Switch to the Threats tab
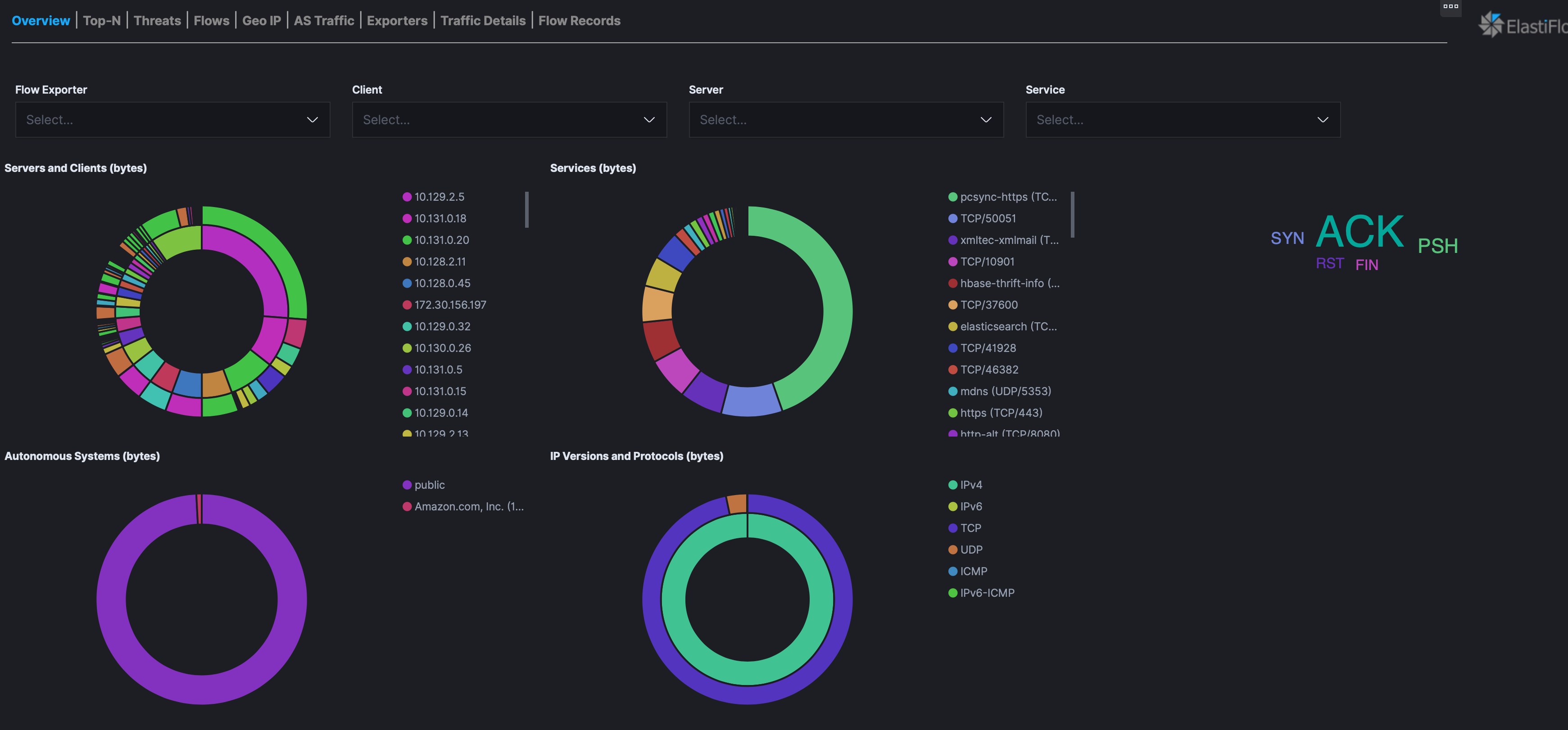Screen dimensions: 1568x730 tap(157, 21)
